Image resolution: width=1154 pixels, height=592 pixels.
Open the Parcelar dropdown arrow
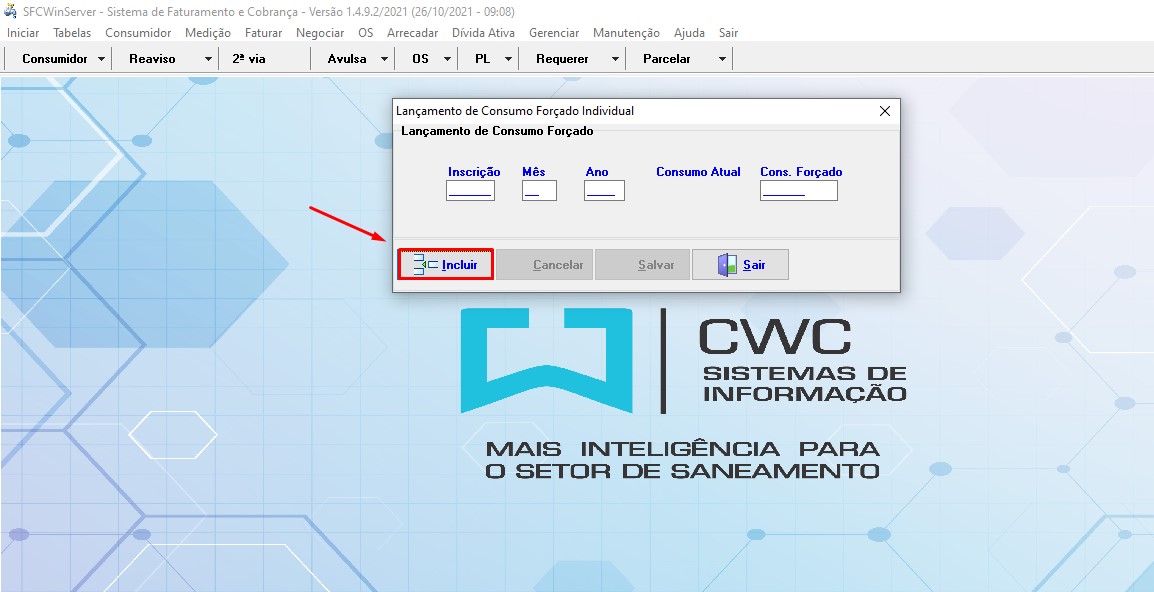(x=722, y=59)
